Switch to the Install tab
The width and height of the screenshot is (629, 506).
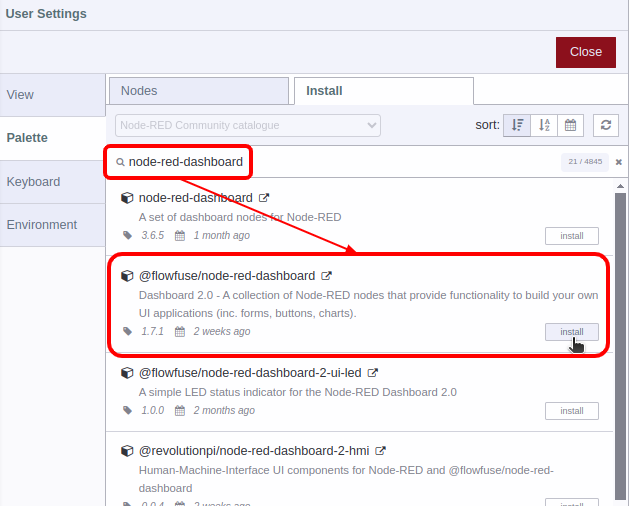(384, 91)
